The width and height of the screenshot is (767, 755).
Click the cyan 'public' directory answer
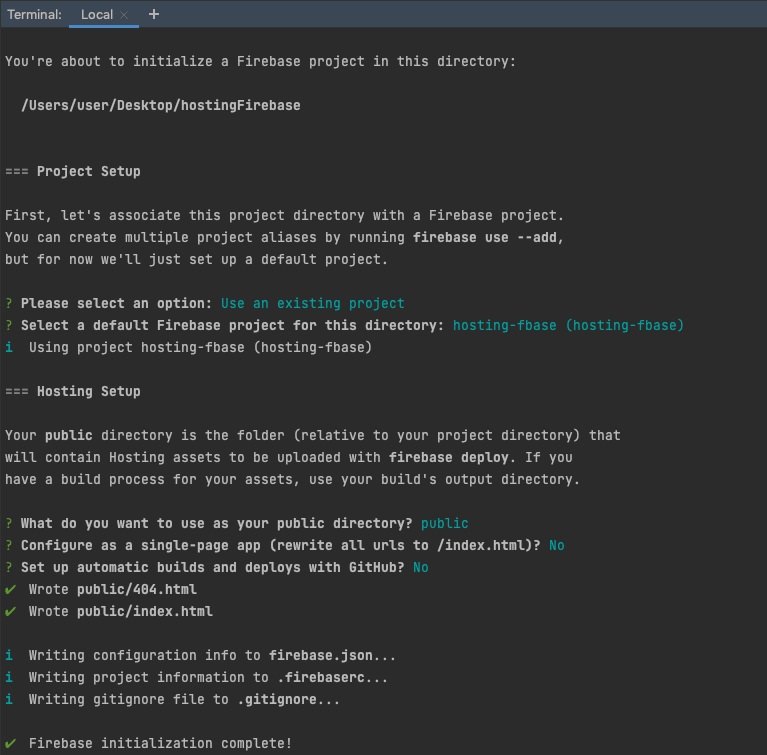pyautogui.click(x=445, y=524)
